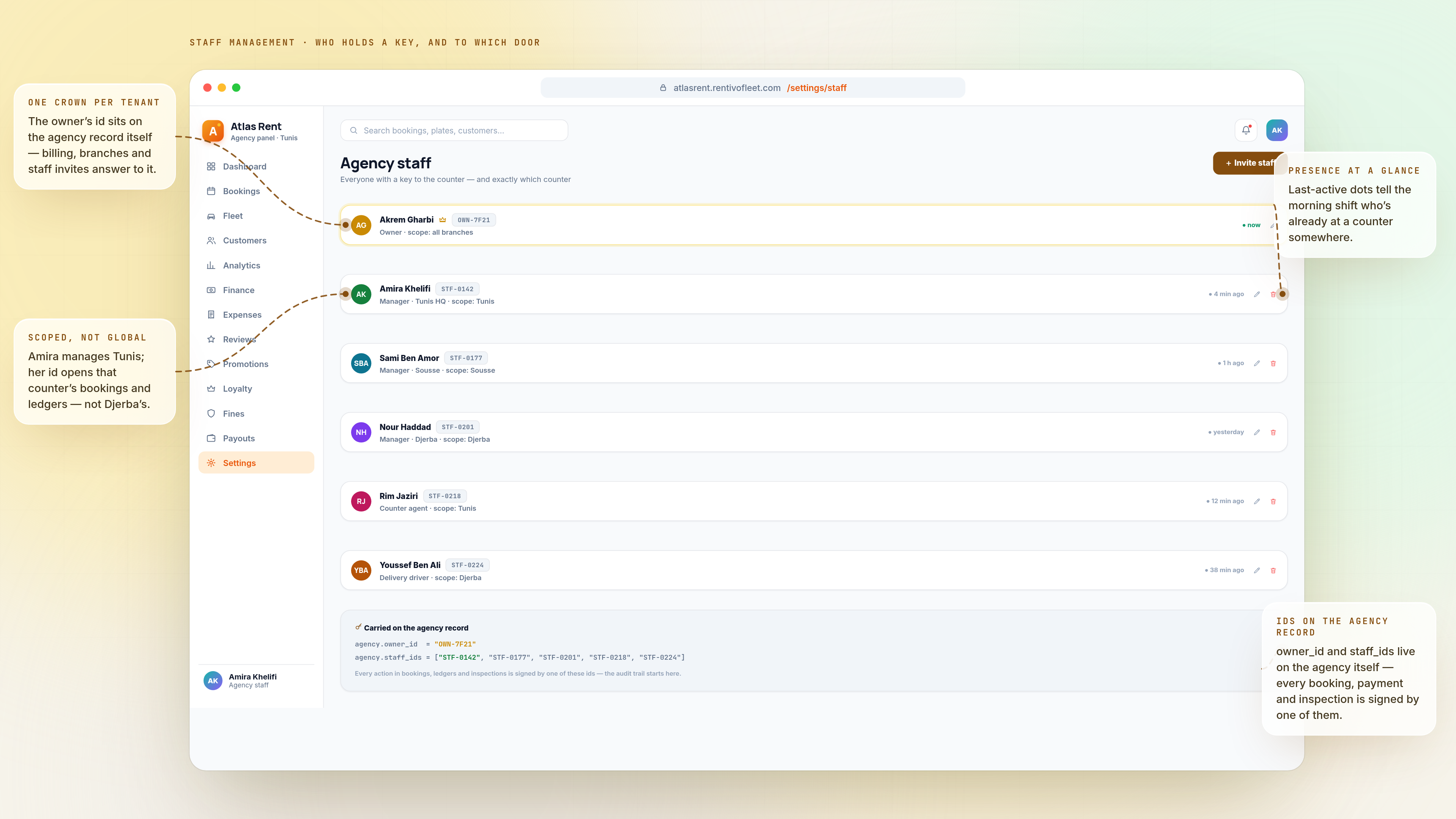Viewport: 1456px width, 819px height.
Task: Select the OWN-7F21 id badge
Action: point(474,220)
